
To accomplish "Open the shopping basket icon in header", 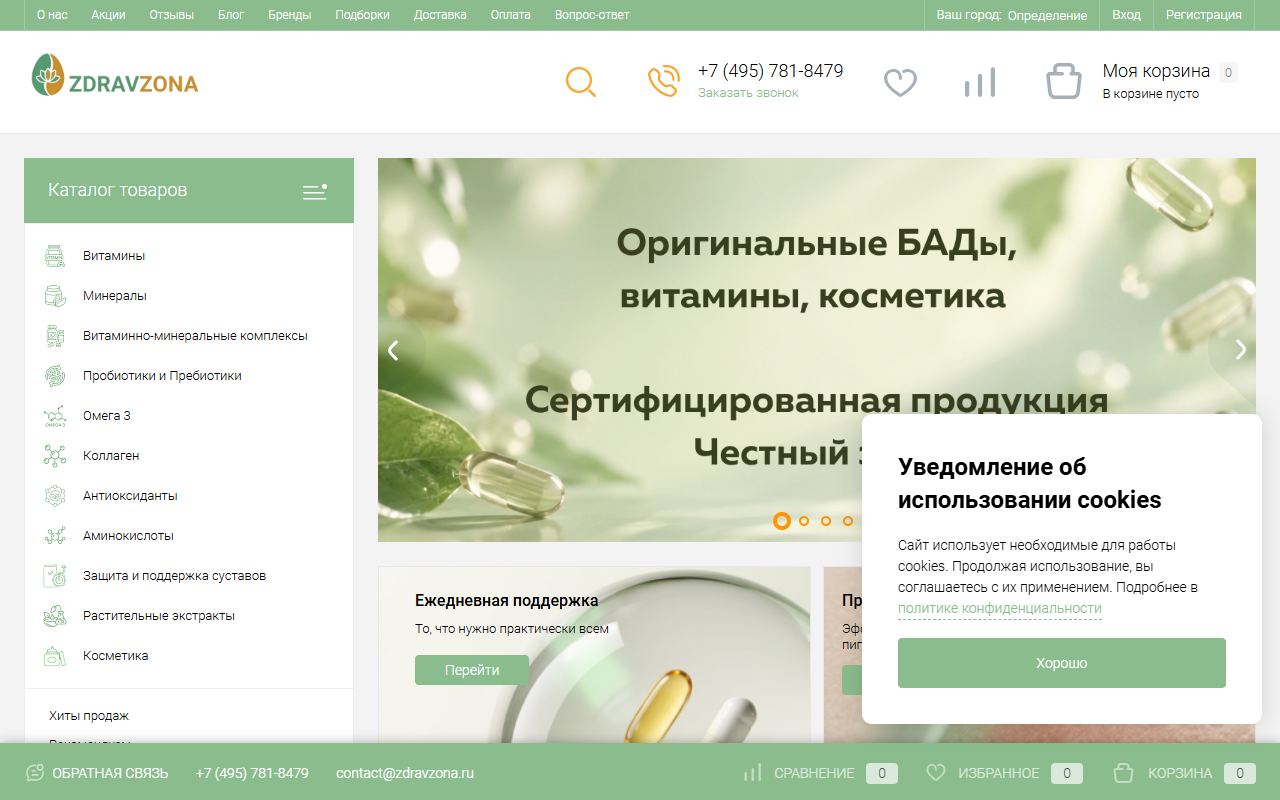I will point(1064,81).
